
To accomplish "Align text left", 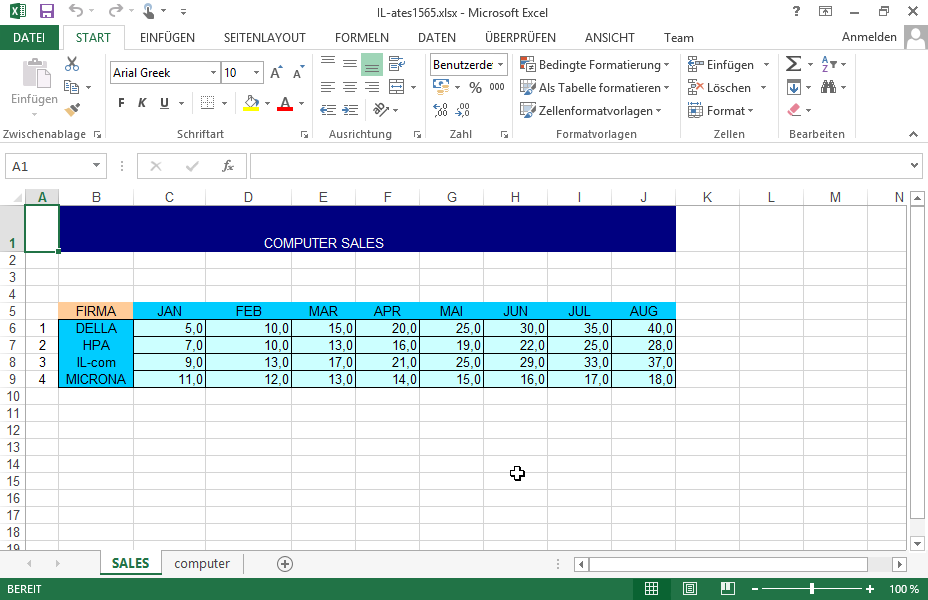I will click(328, 87).
